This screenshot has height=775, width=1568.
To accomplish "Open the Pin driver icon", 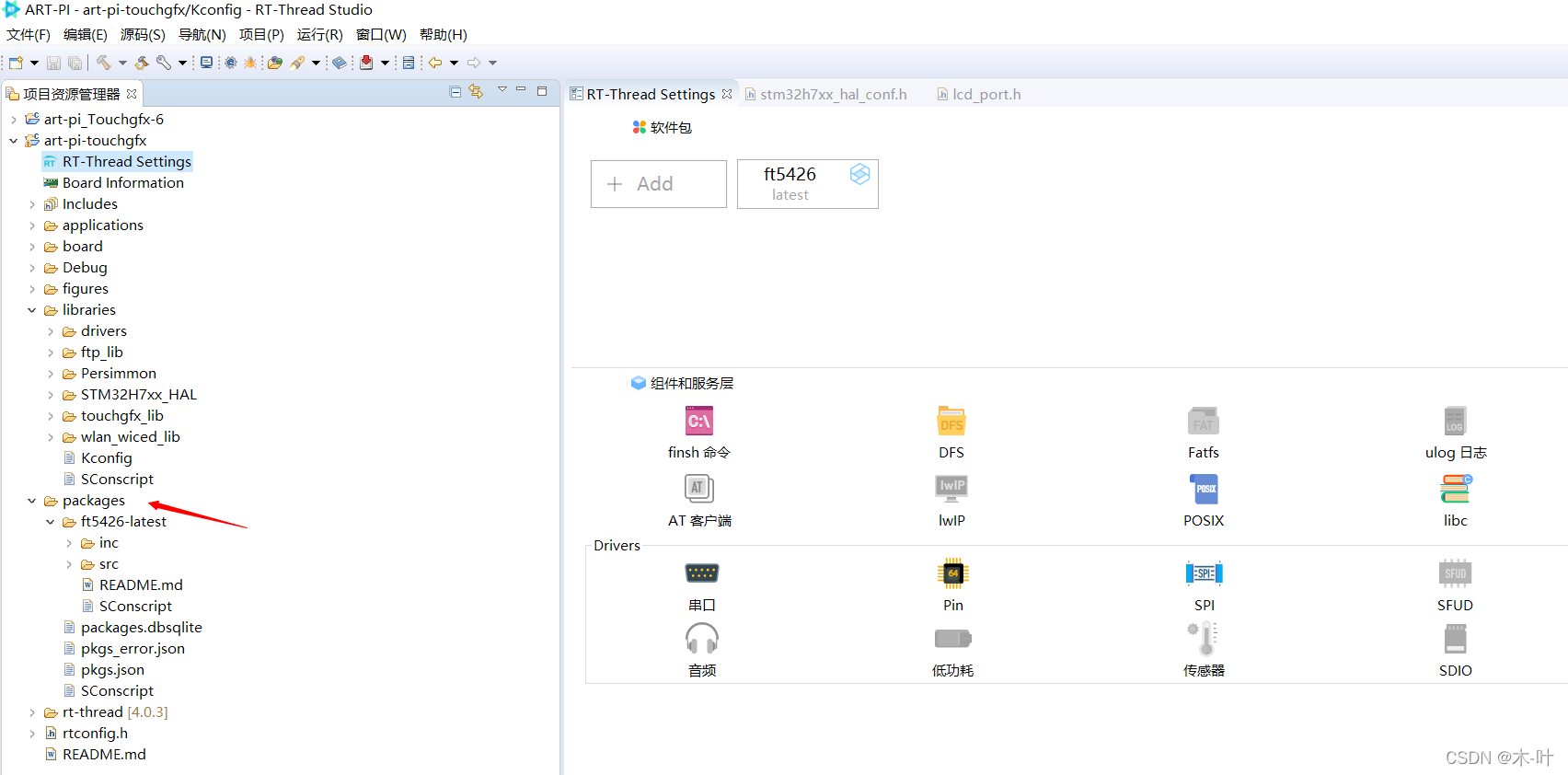I will (953, 573).
